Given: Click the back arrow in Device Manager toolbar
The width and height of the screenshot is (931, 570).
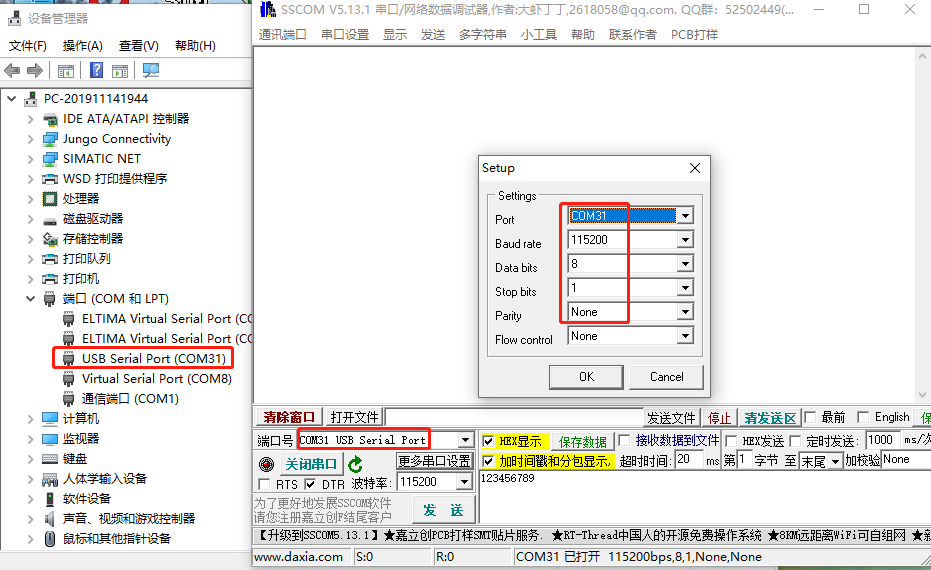Looking at the screenshot, I should pyautogui.click(x=12, y=71).
